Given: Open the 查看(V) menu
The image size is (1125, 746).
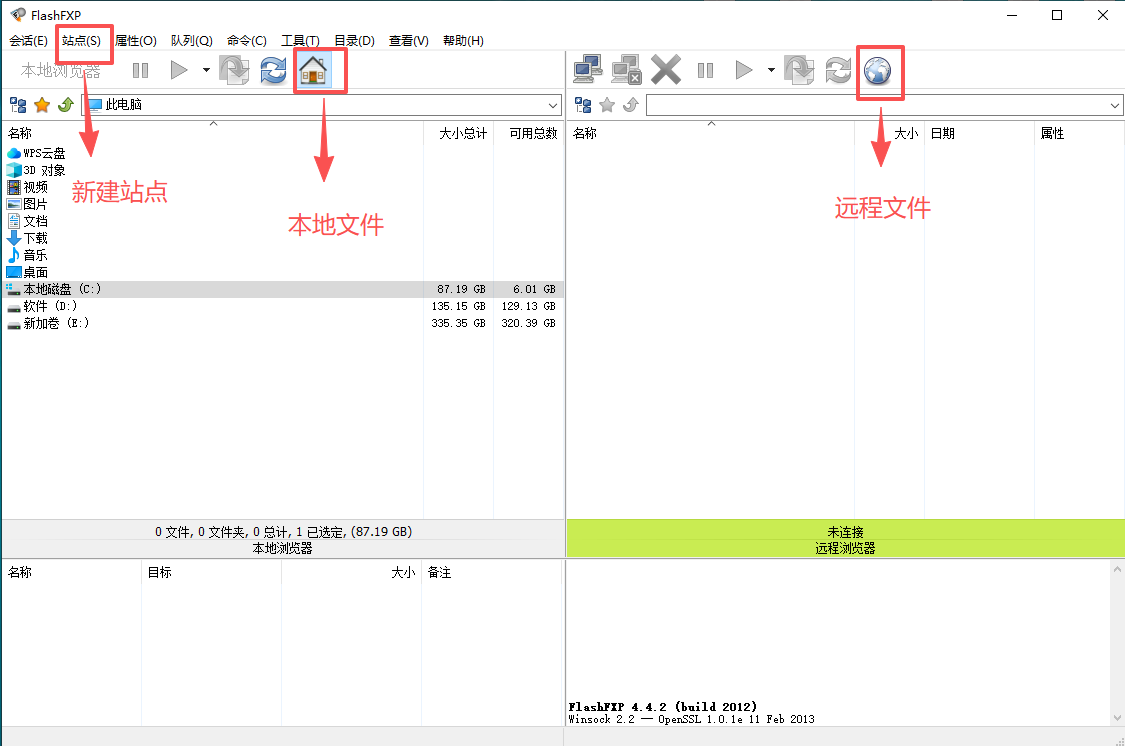Looking at the screenshot, I should tap(408, 41).
